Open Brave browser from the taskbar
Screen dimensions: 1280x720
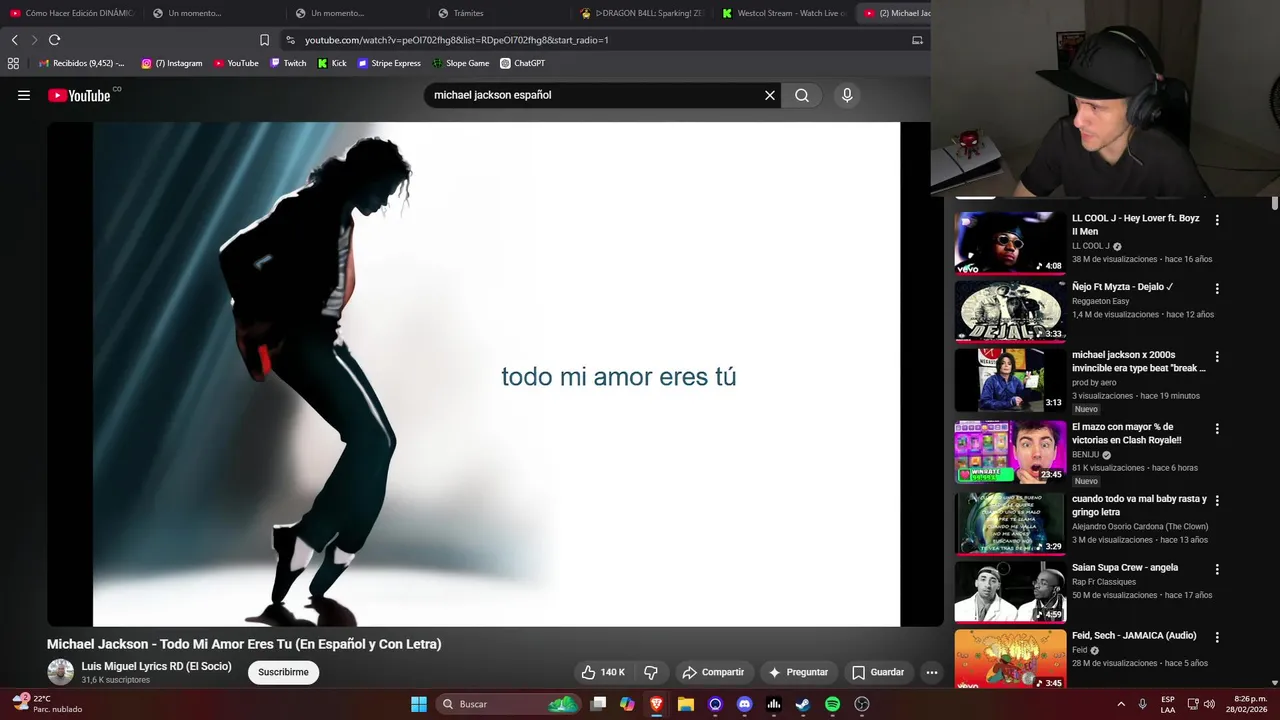(x=656, y=704)
